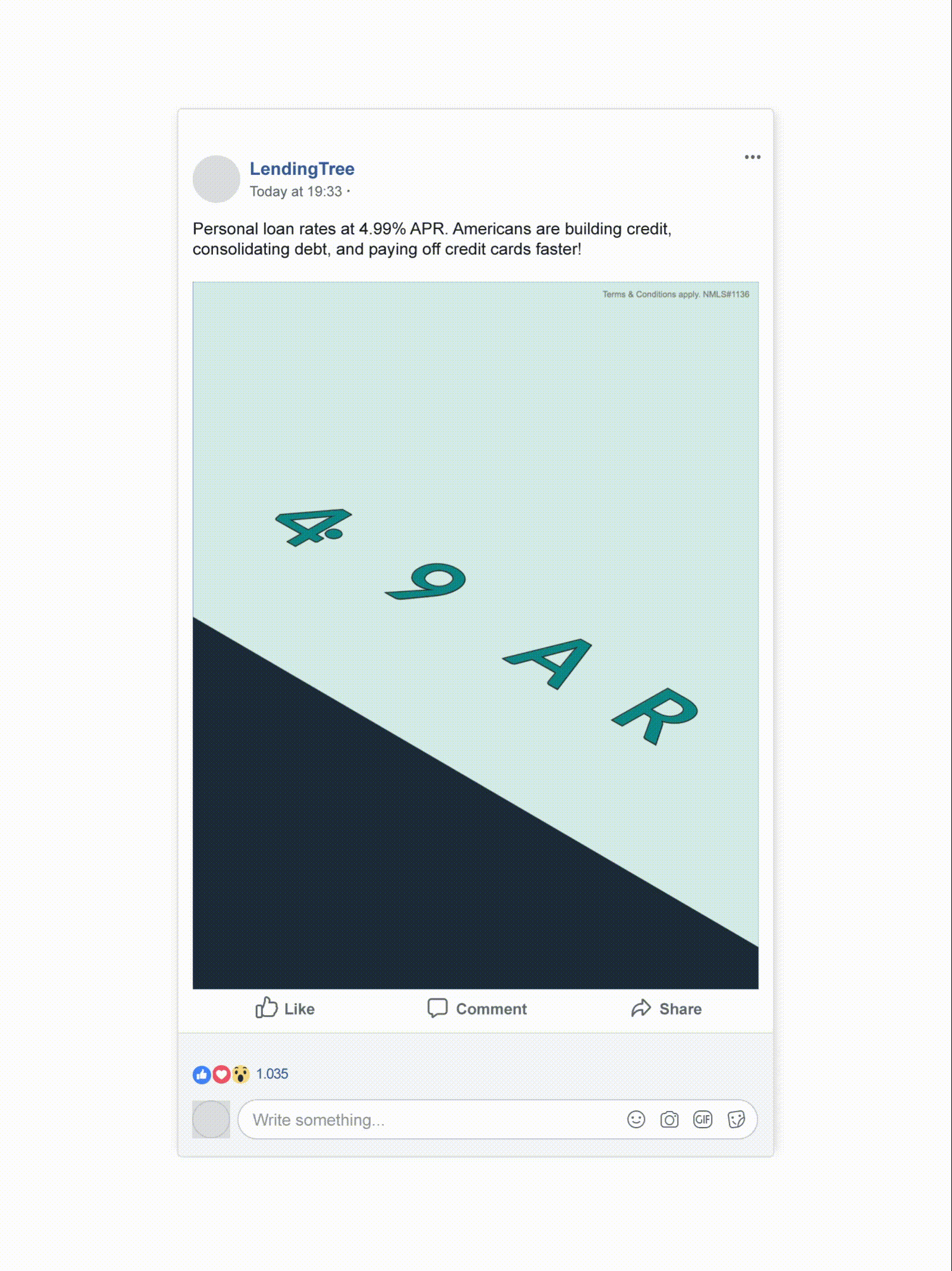Click the speech bubble Comment icon

coord(437,1008)
